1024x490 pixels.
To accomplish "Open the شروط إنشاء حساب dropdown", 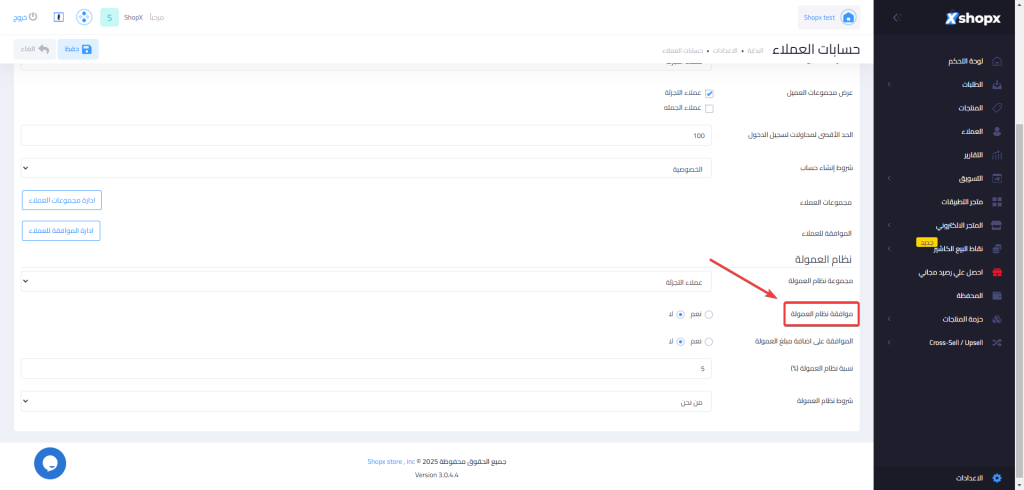I will click(x=366, y=169).
